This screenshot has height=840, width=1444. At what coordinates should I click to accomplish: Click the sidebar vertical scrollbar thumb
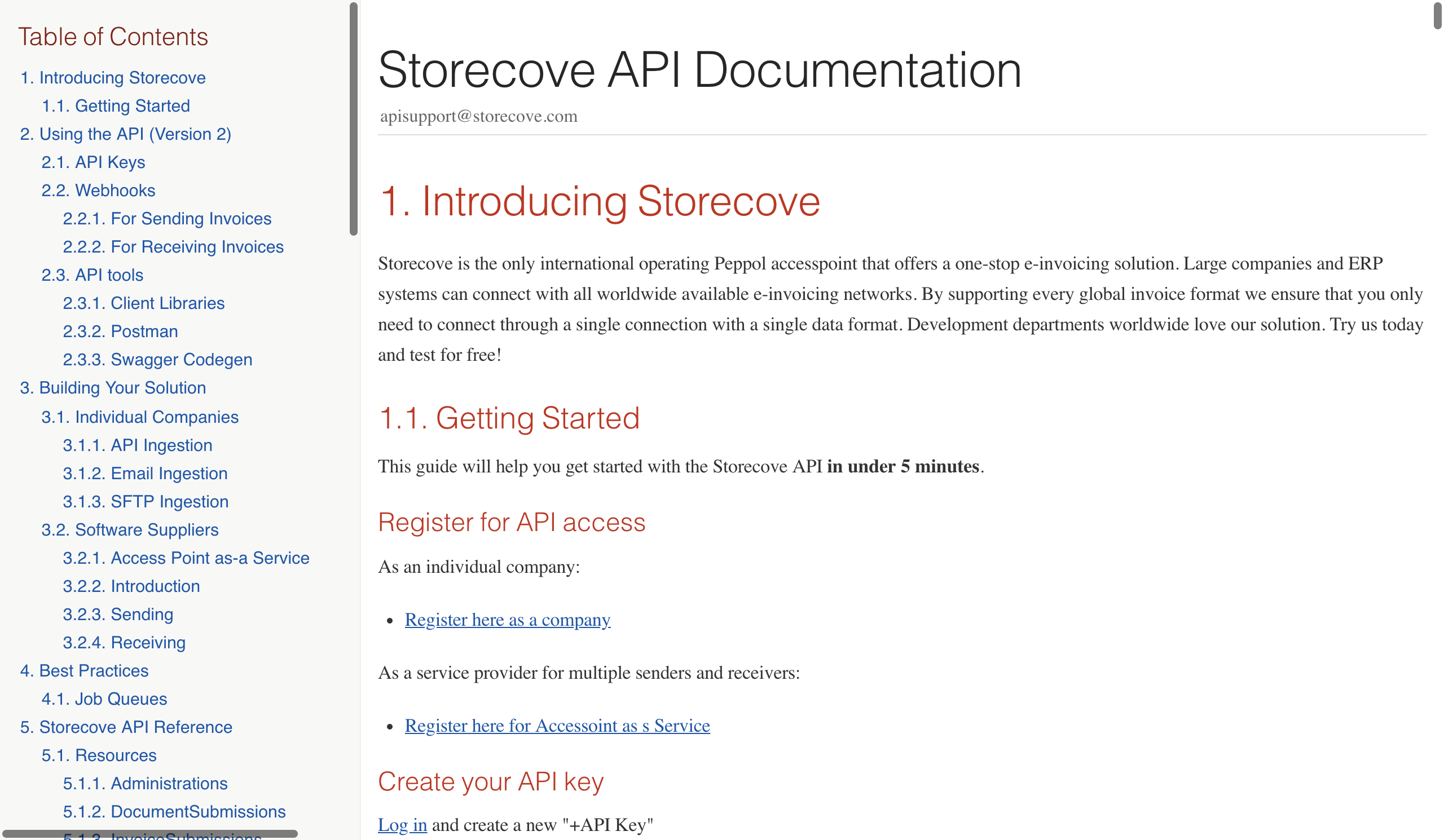pos(354,118)
